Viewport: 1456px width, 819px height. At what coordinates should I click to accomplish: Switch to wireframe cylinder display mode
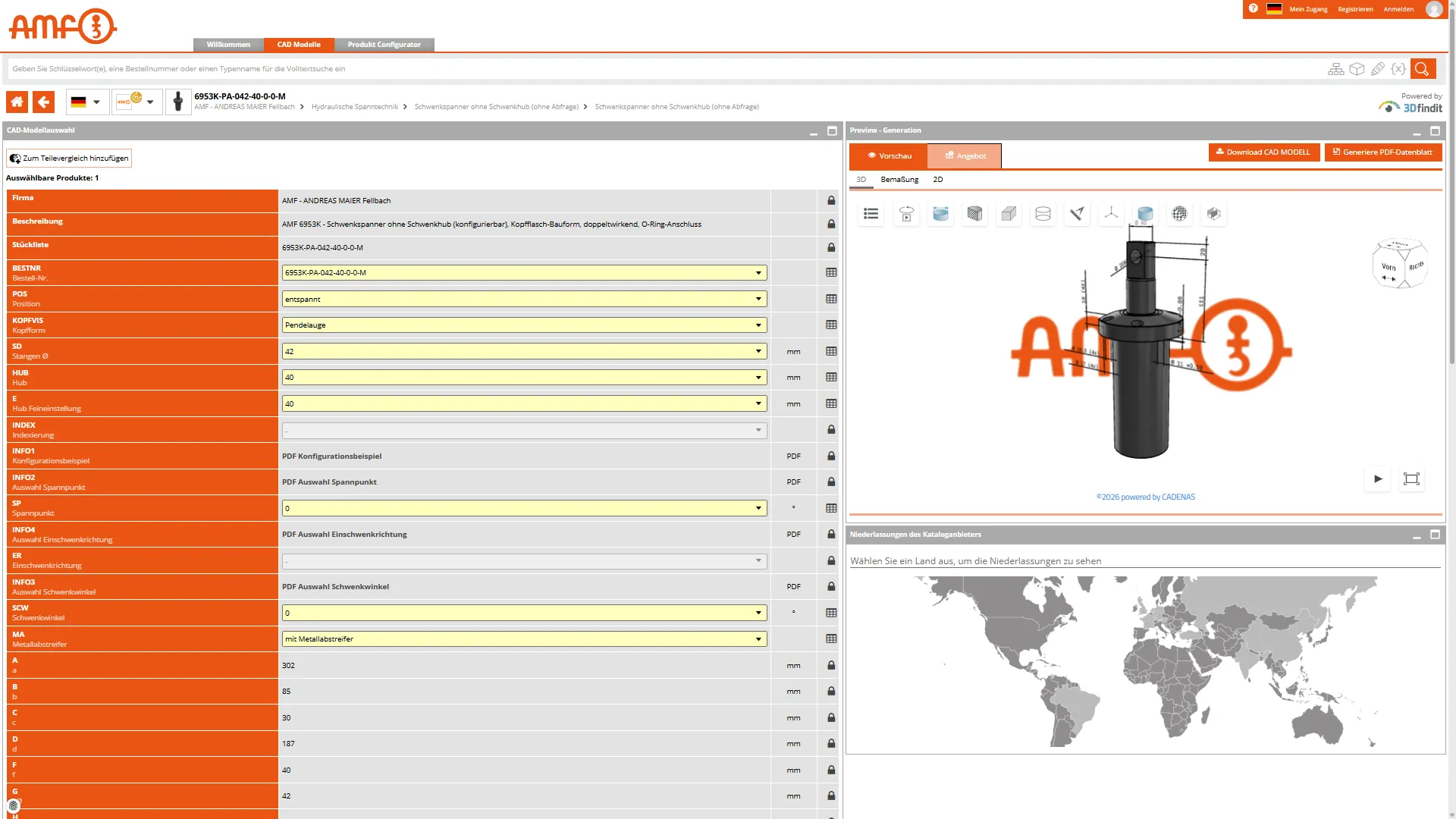(x=1043, y=214)
